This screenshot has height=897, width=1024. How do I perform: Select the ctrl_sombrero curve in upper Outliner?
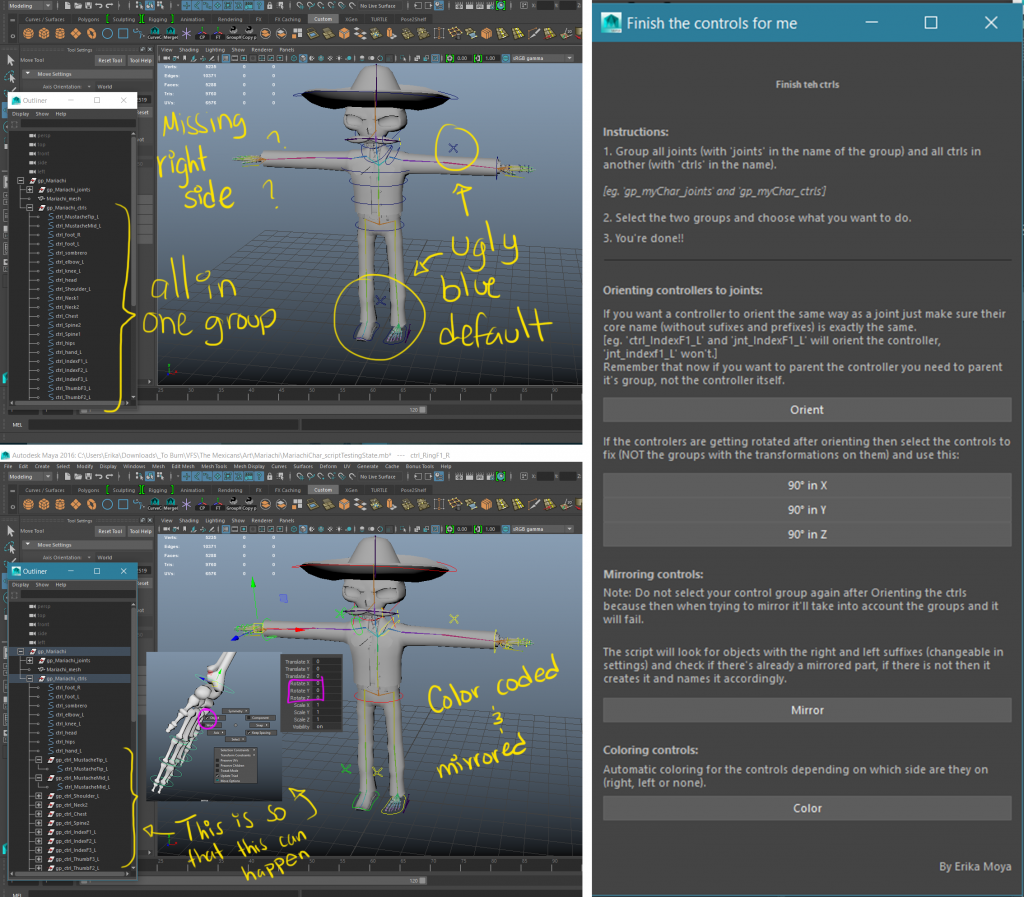(x=72, y=253)
